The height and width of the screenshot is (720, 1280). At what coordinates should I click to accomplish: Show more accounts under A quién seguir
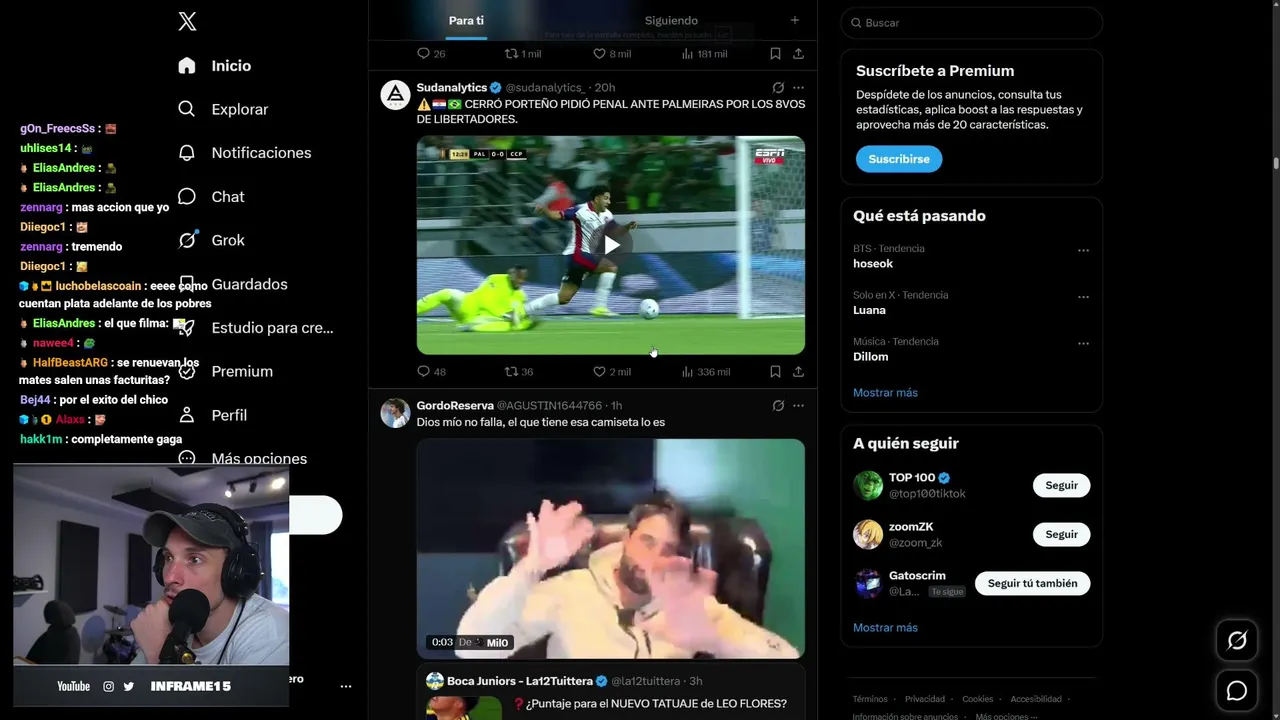pos(885,628)
